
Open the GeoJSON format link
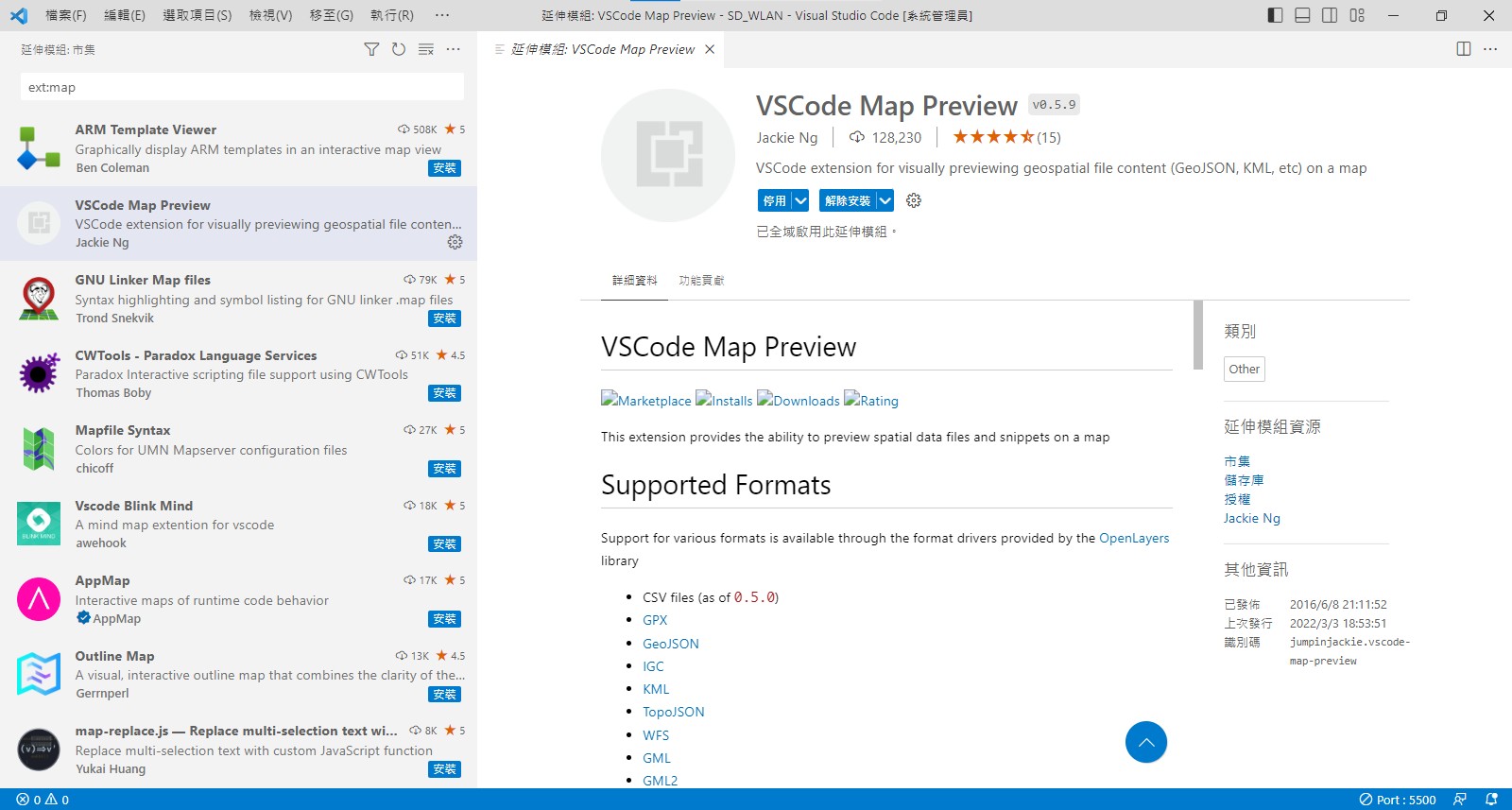point(671,644)
